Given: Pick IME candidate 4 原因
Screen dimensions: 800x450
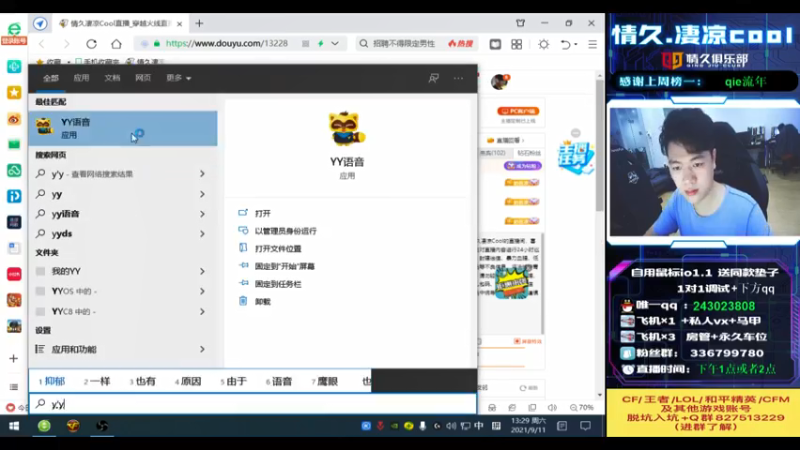Looking at the screenshot, I should (188, 381).
